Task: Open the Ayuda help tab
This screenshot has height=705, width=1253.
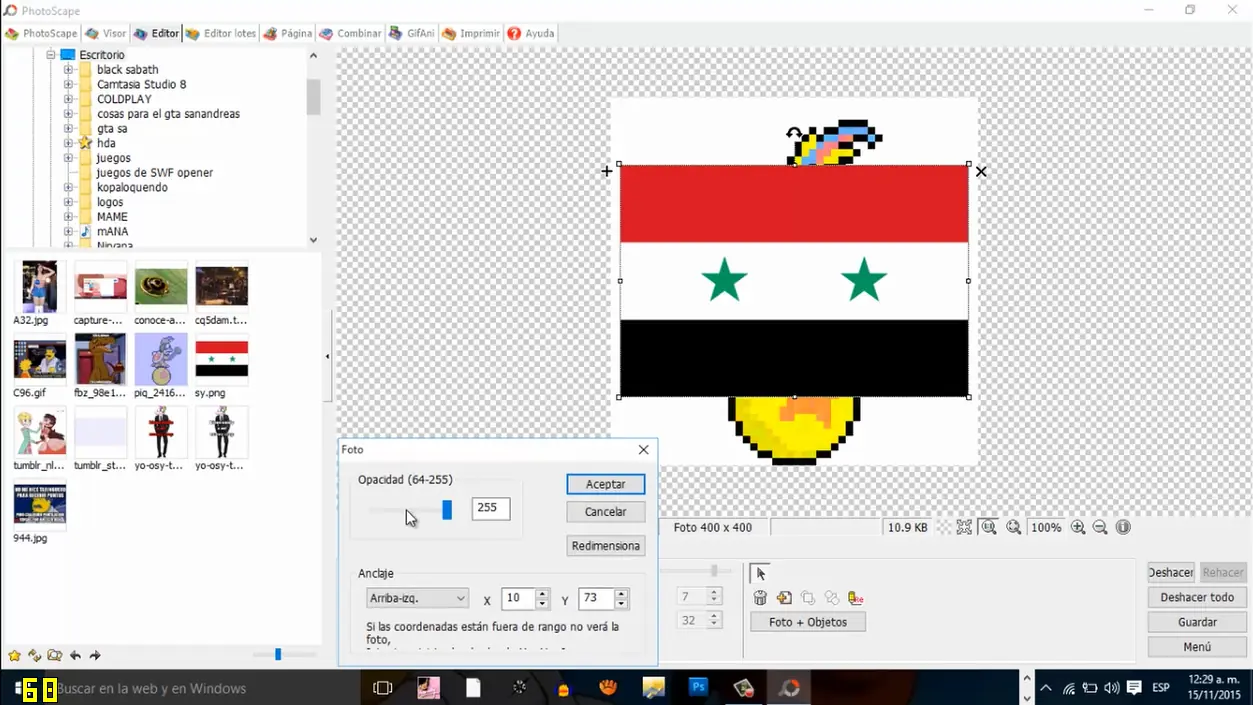Action: coord(531,33)
